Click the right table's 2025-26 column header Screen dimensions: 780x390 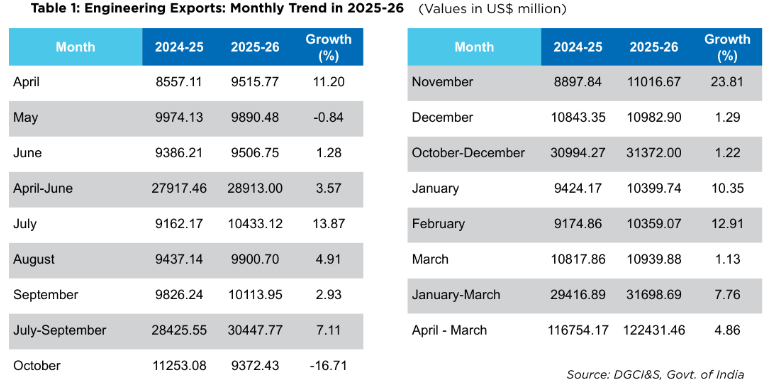click(654, 47)
